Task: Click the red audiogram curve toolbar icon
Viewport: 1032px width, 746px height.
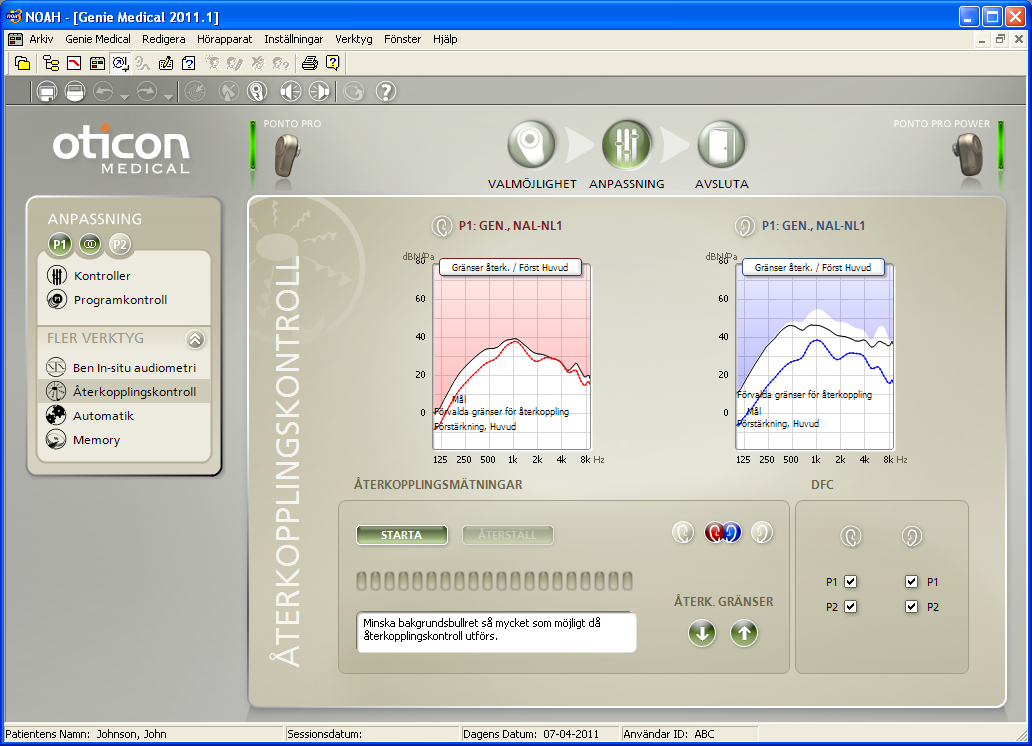Action: pyautogui.click(x=74, y=63)
